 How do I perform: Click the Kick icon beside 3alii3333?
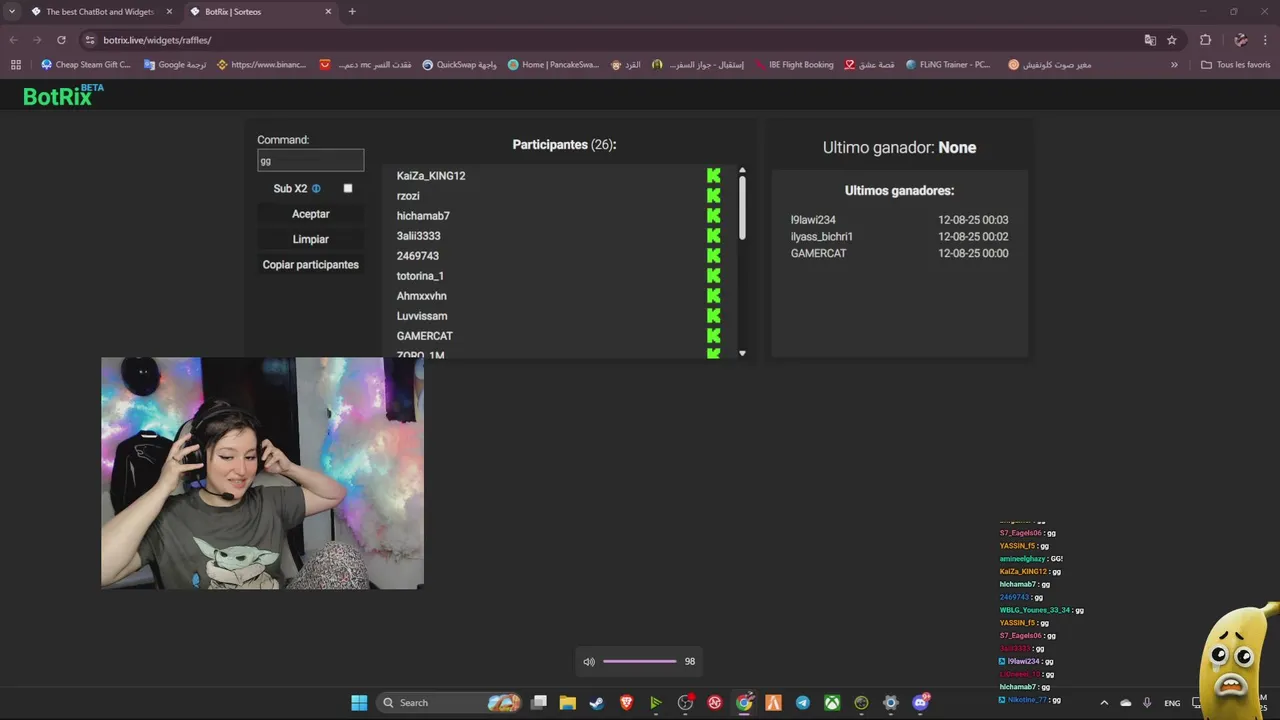click(713, 235)
